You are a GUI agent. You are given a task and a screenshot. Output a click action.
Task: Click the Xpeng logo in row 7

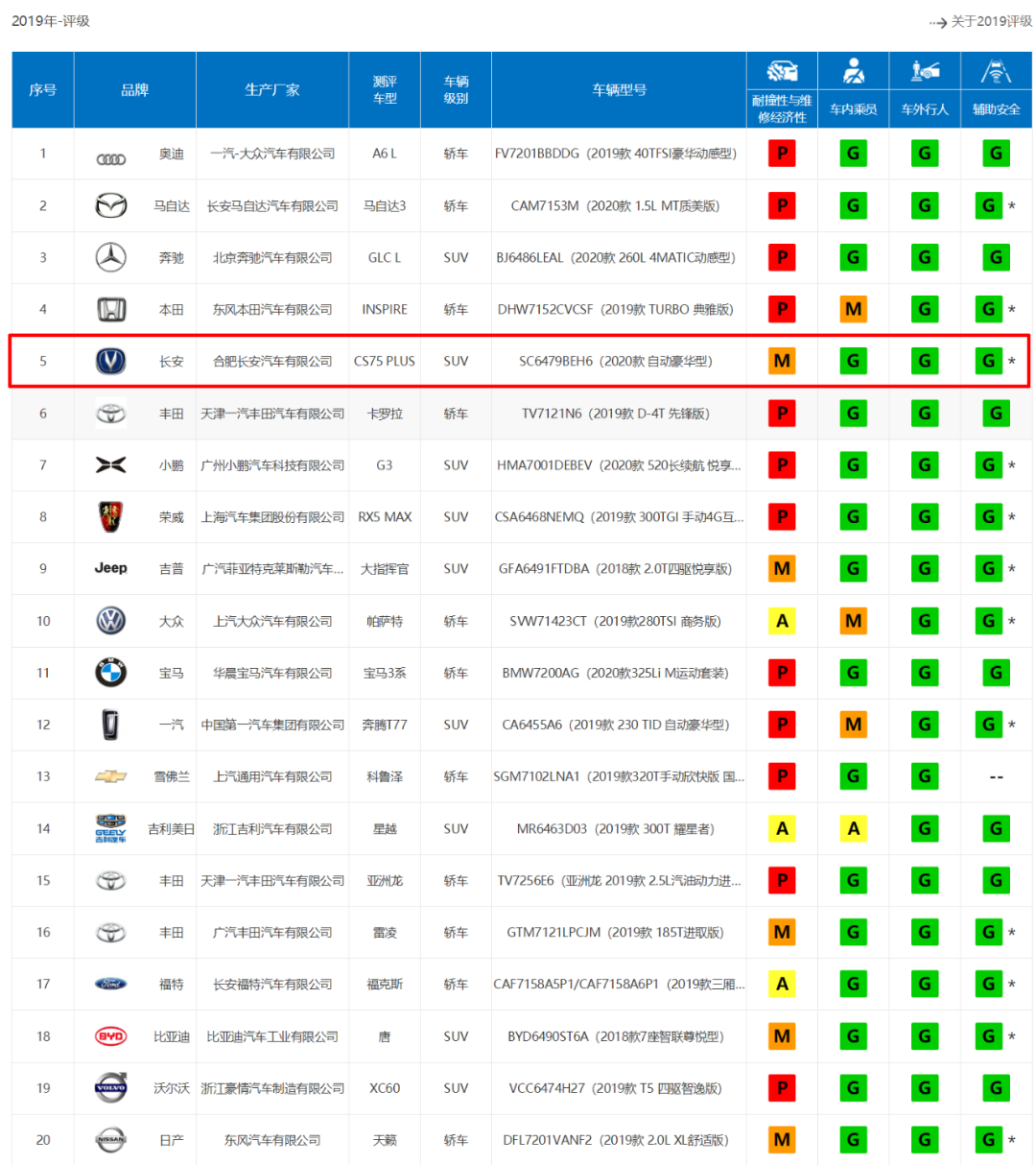pos(111,465)
